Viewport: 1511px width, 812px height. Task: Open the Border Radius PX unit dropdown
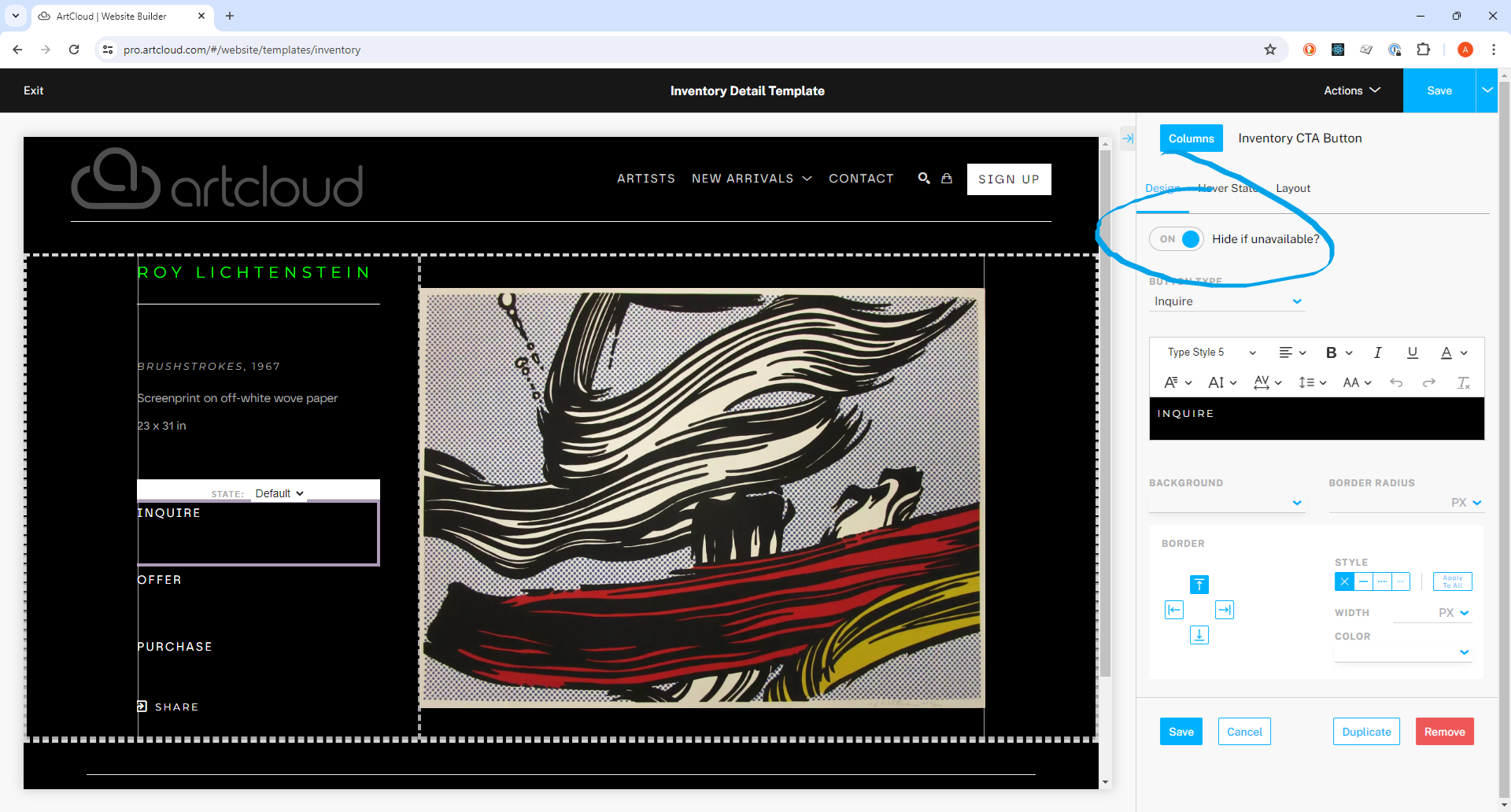click(1467, 503)
